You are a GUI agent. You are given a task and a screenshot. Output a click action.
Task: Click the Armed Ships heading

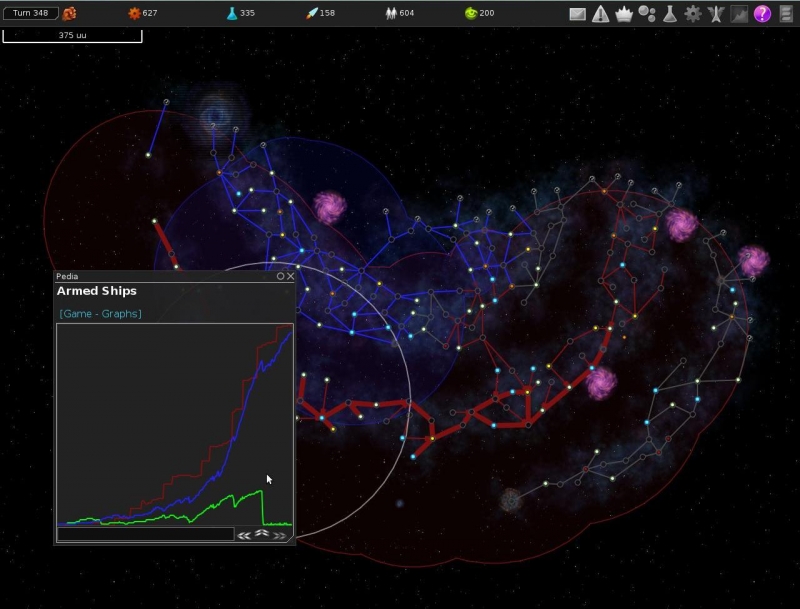click(97, 291)
